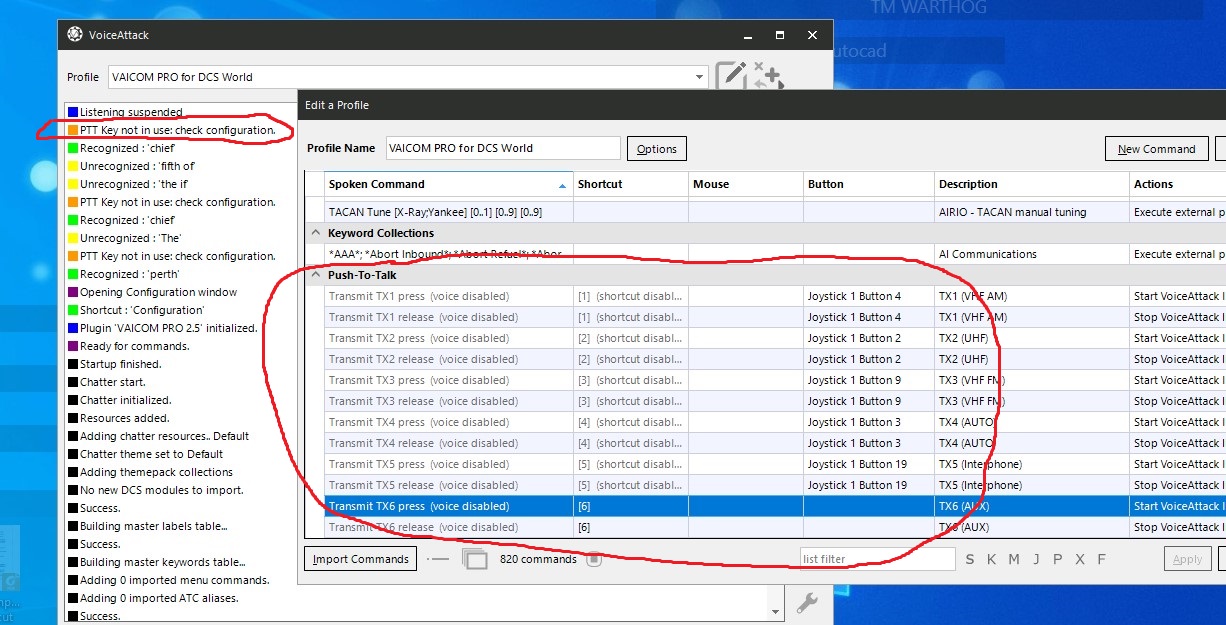This screenshot has height=625, width=1226.
Task: Click the New Command button
Action: pos(1156,149)
